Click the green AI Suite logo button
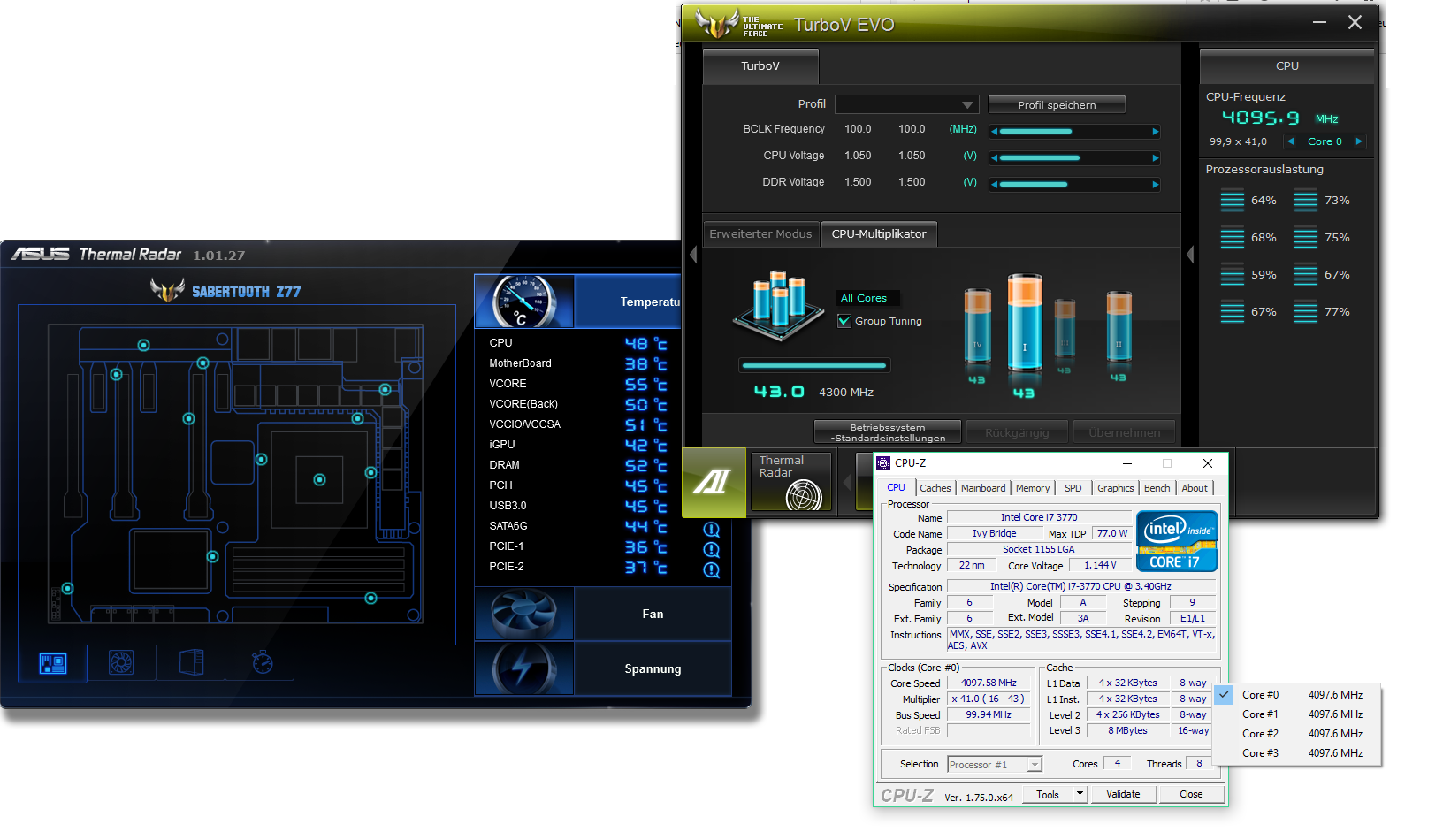 pyautogui.click(x=714, y=482)
